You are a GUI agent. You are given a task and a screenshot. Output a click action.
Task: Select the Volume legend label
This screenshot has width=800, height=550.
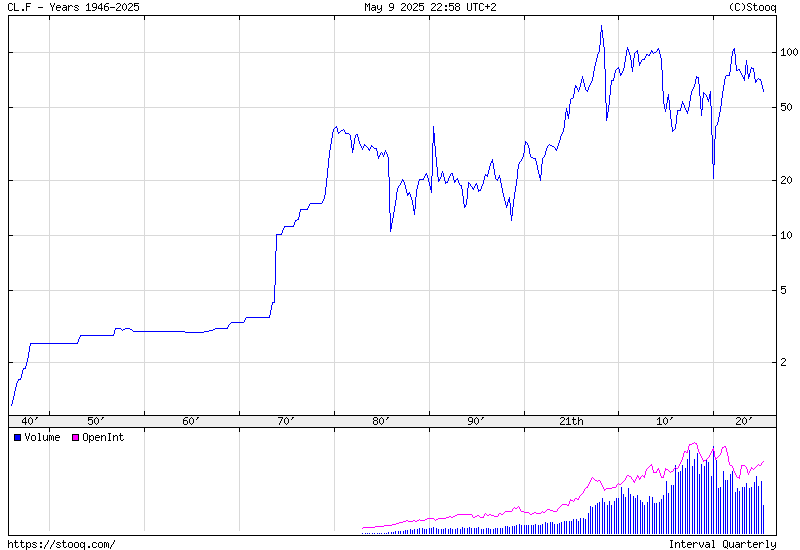[x=42, y=437]
